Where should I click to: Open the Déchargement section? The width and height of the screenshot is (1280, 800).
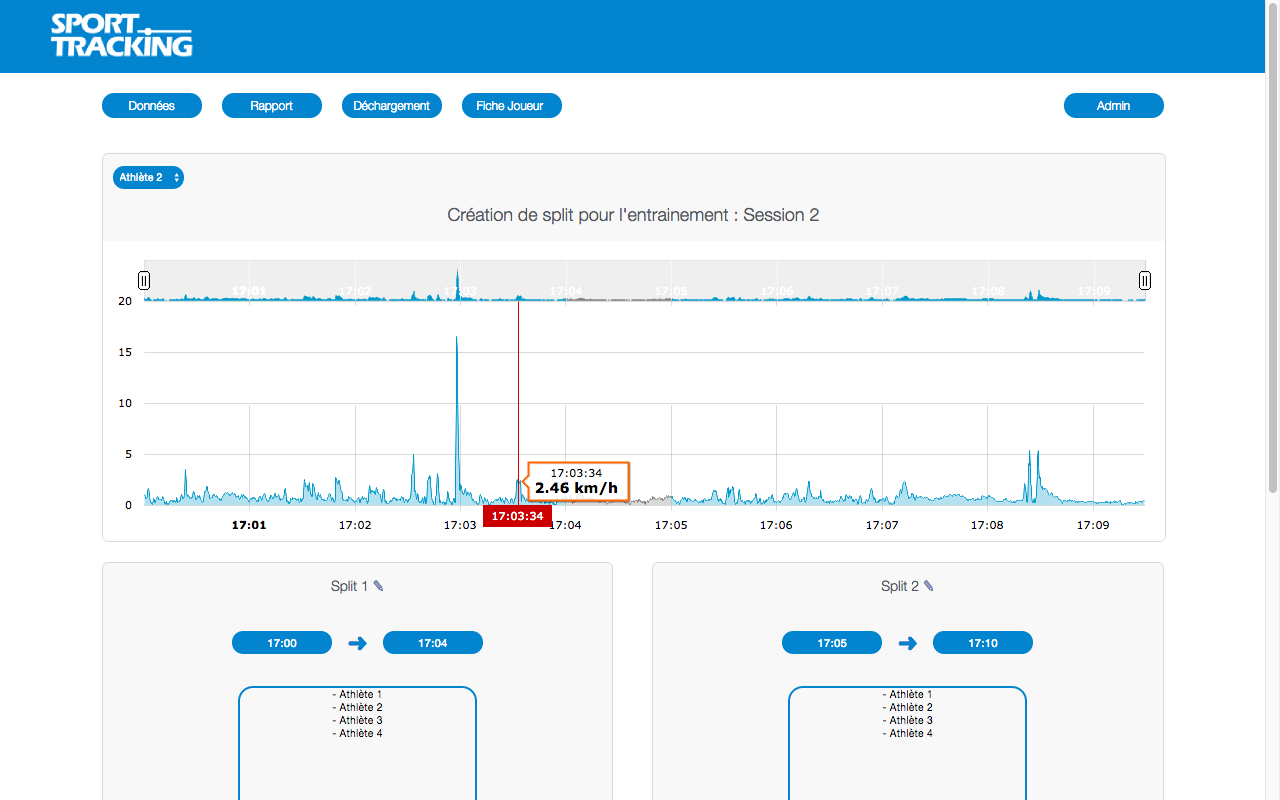(x=392, y=106)
